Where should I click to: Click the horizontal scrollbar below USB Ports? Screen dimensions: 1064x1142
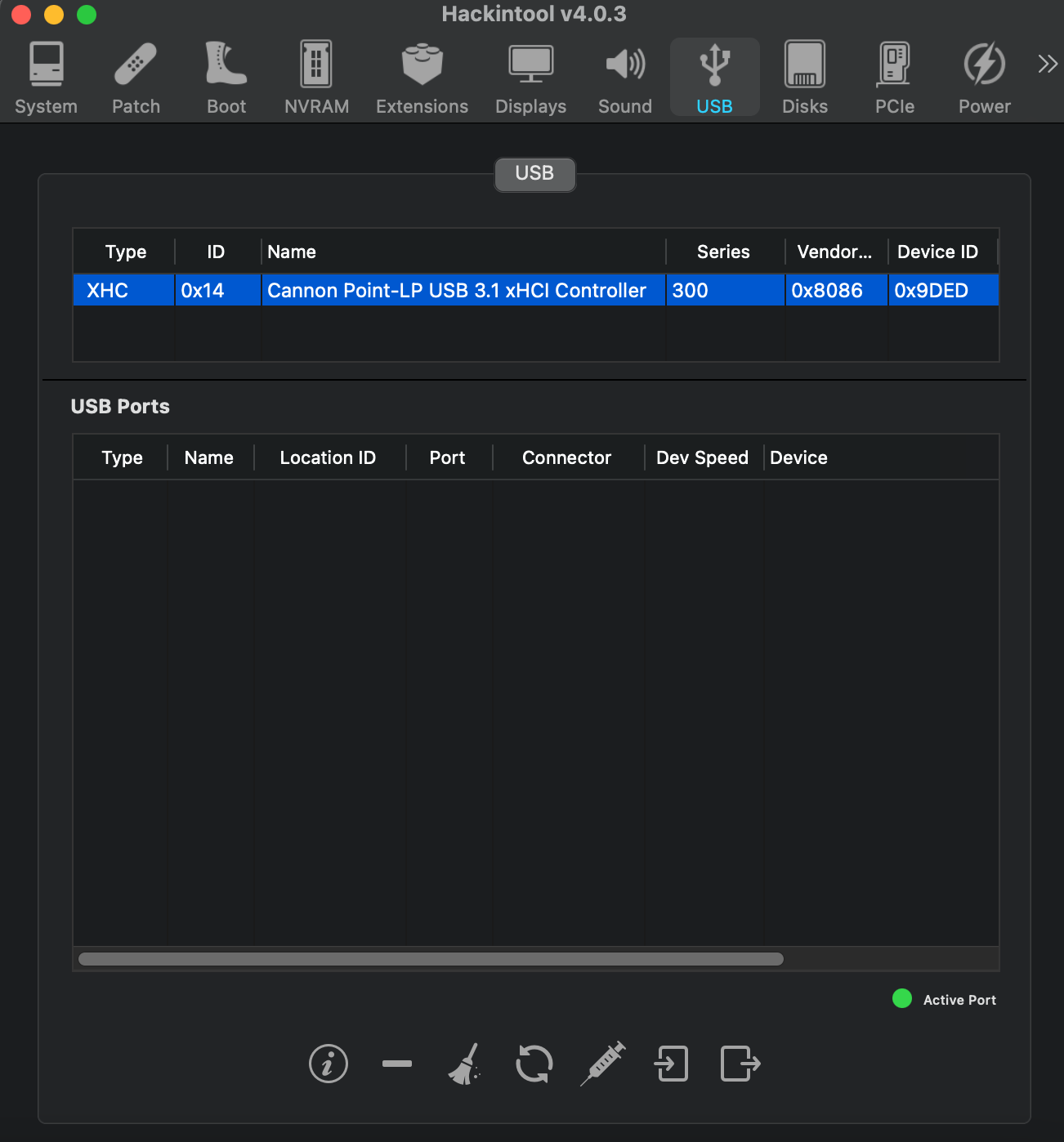point(431,959)
